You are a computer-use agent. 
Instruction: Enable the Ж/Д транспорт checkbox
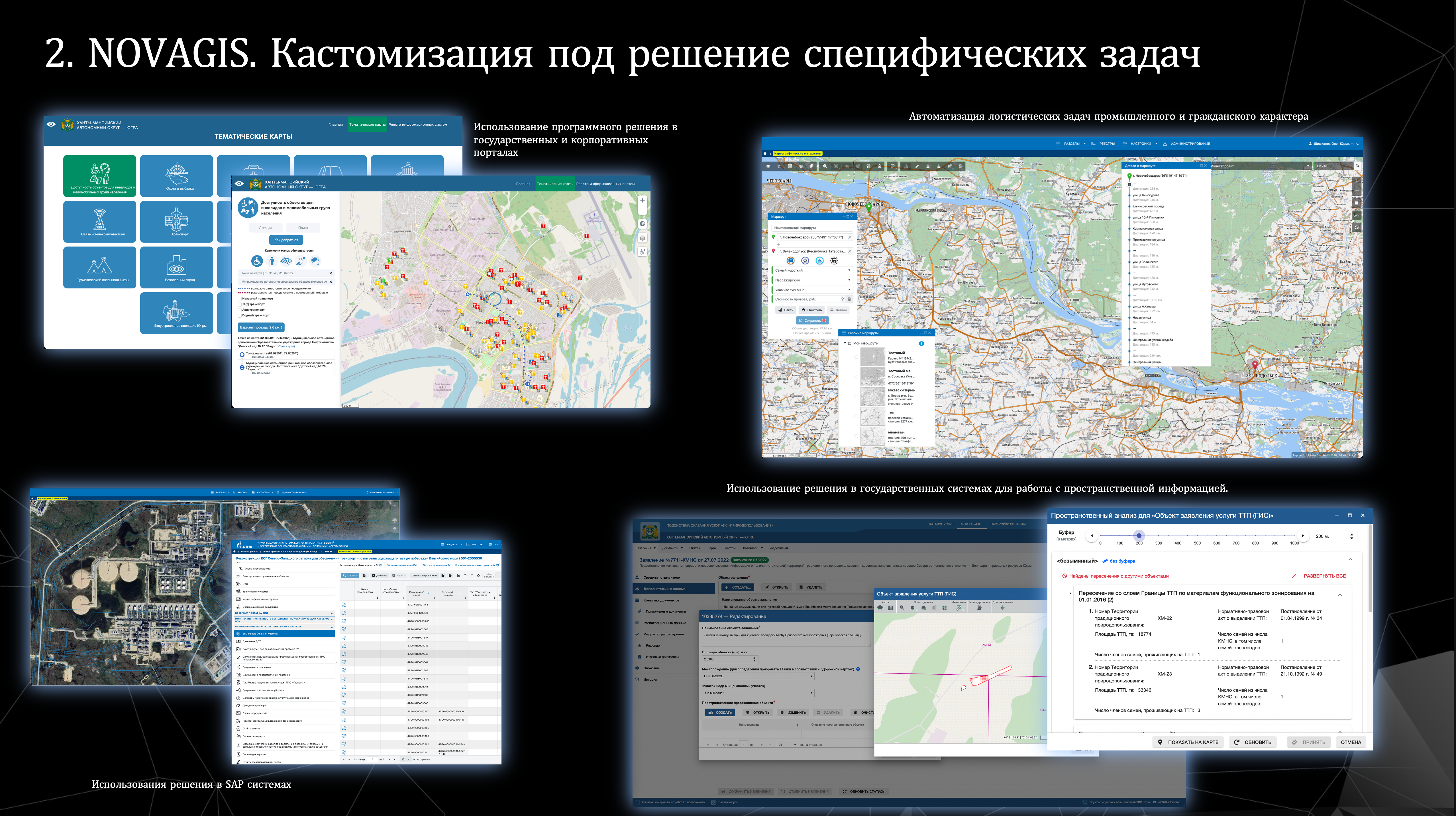[240, 304]
